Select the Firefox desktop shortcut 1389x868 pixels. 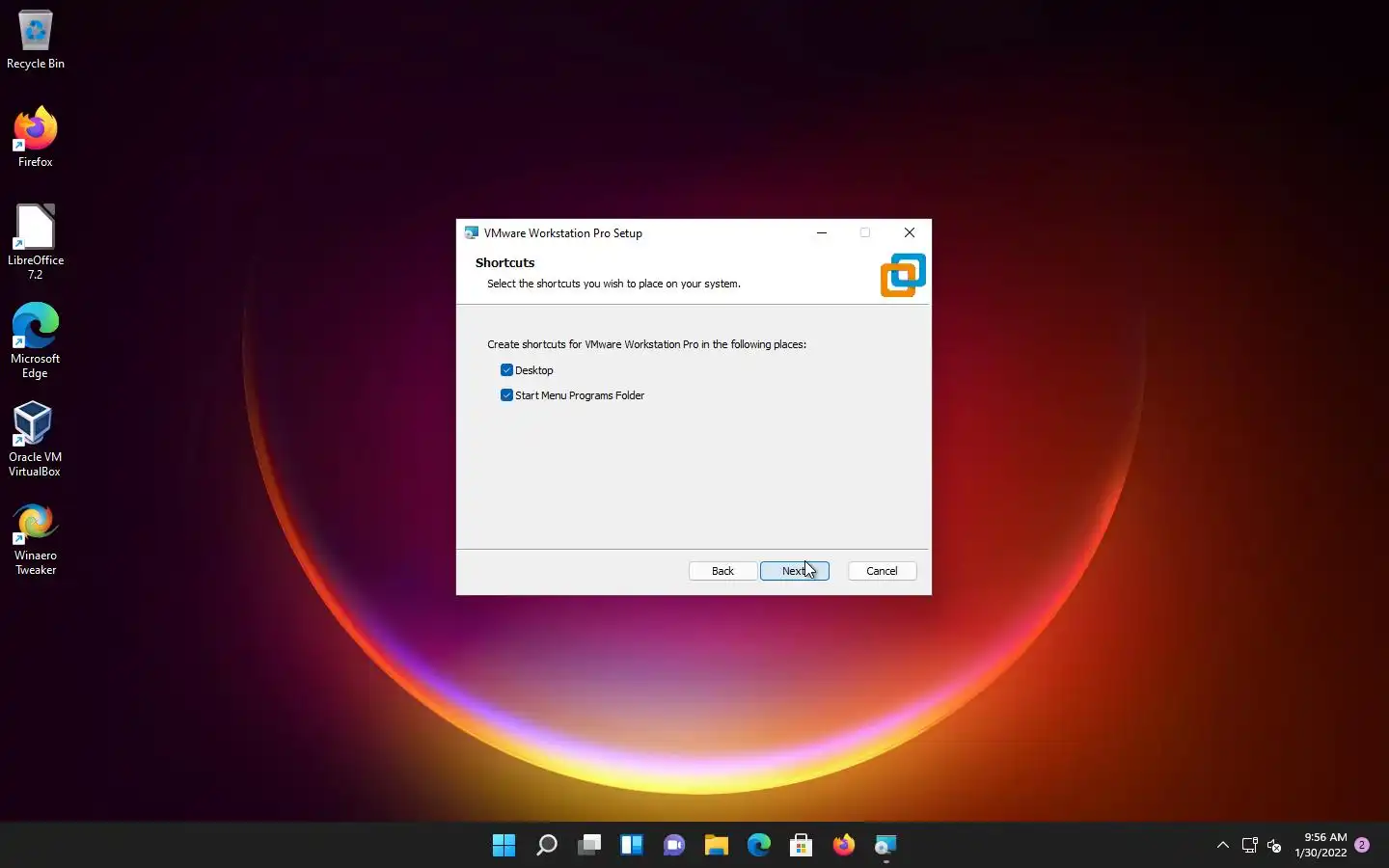(x=36, y=137)
